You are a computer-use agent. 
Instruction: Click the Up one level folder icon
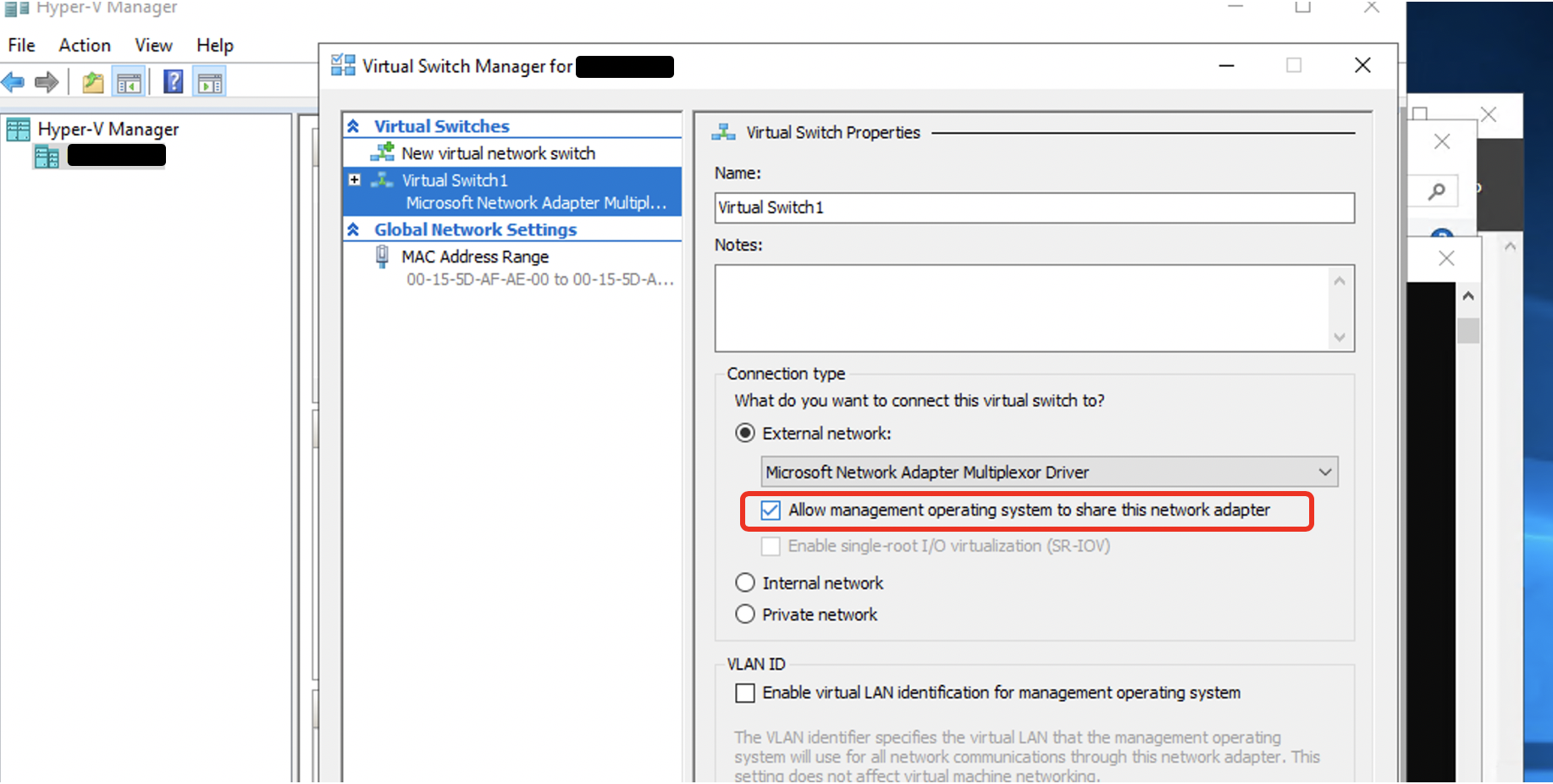coord(92,82)
